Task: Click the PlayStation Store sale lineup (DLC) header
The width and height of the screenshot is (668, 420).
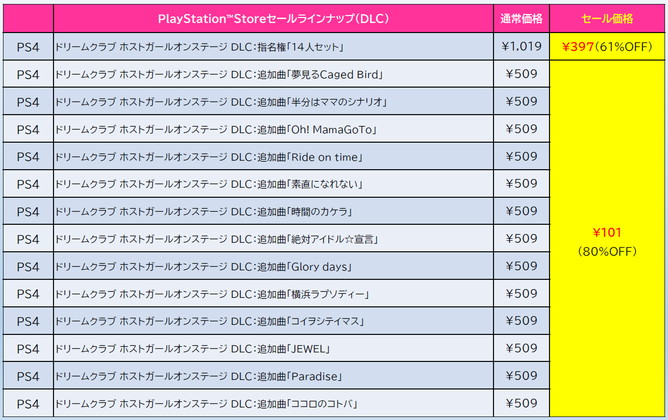Action: click(x=272, y=19)
